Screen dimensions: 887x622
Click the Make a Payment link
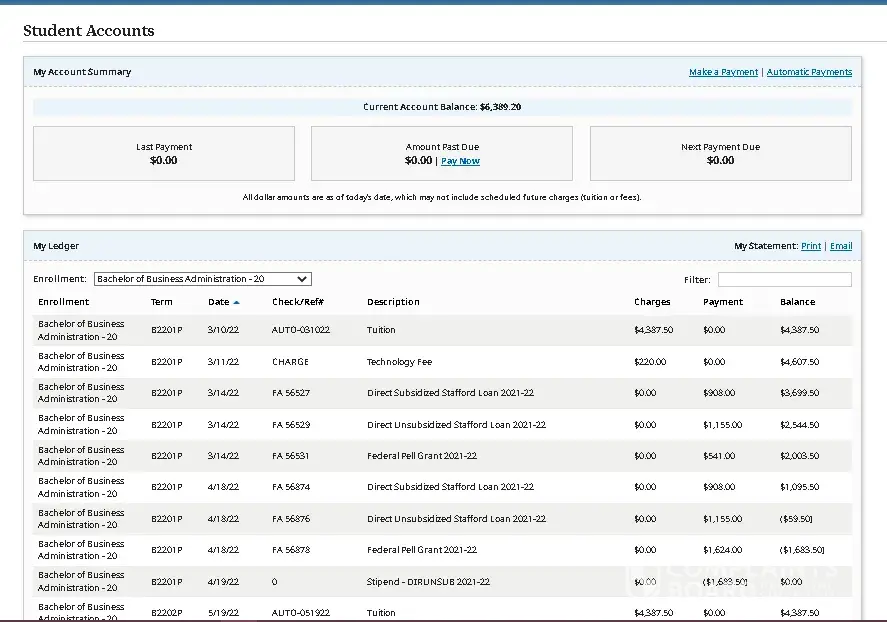723,72
